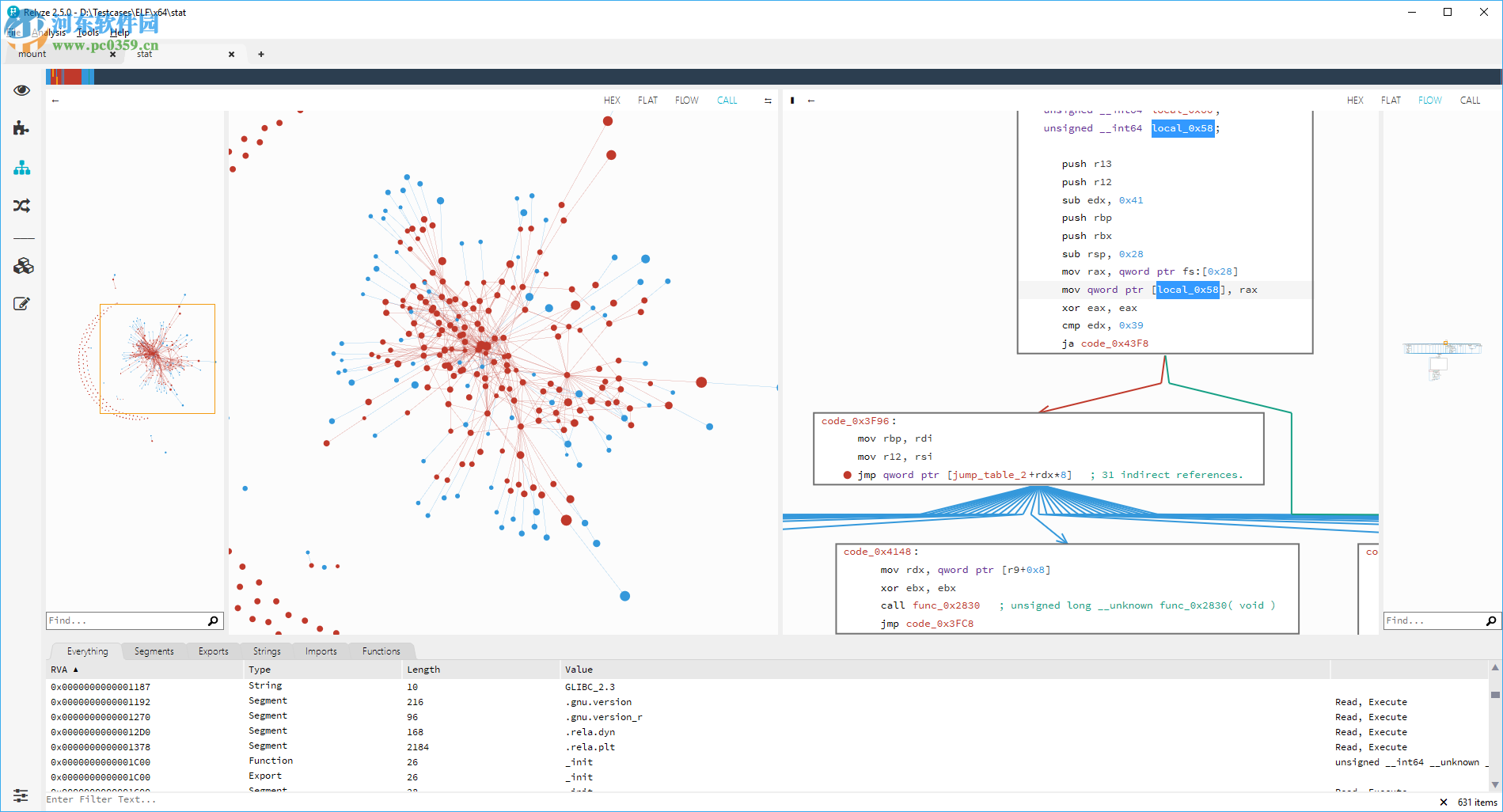Click func_0x2830 call target link
This screenshot has height=812, width=1503.
[x=946, y=605]
